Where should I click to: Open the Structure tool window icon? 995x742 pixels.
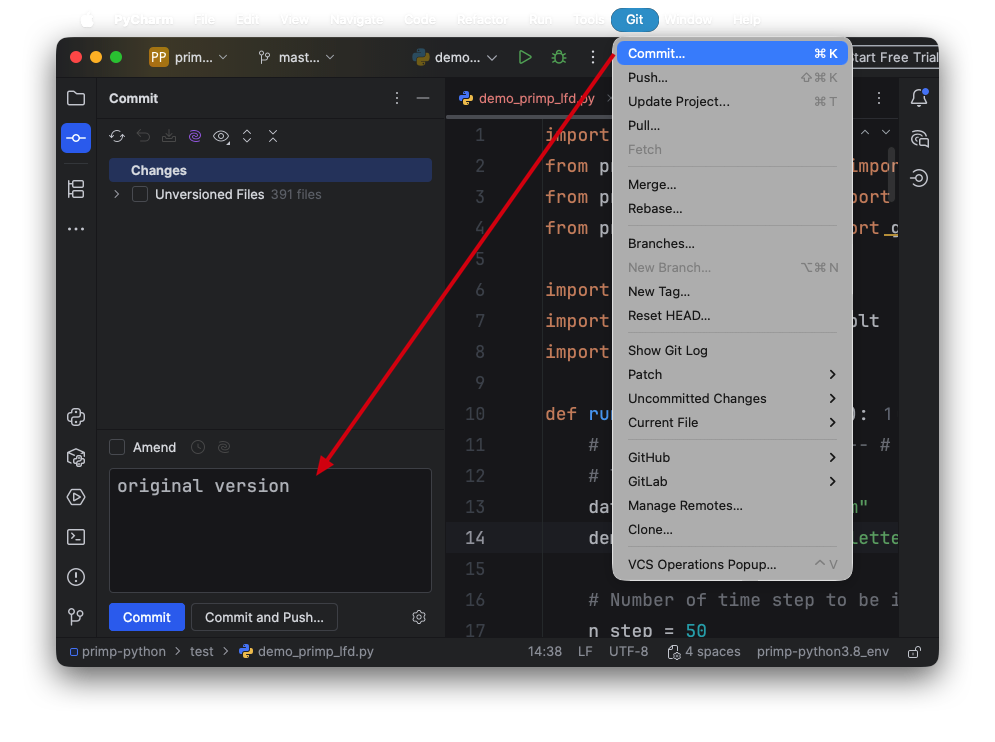[x=76, y=189]
